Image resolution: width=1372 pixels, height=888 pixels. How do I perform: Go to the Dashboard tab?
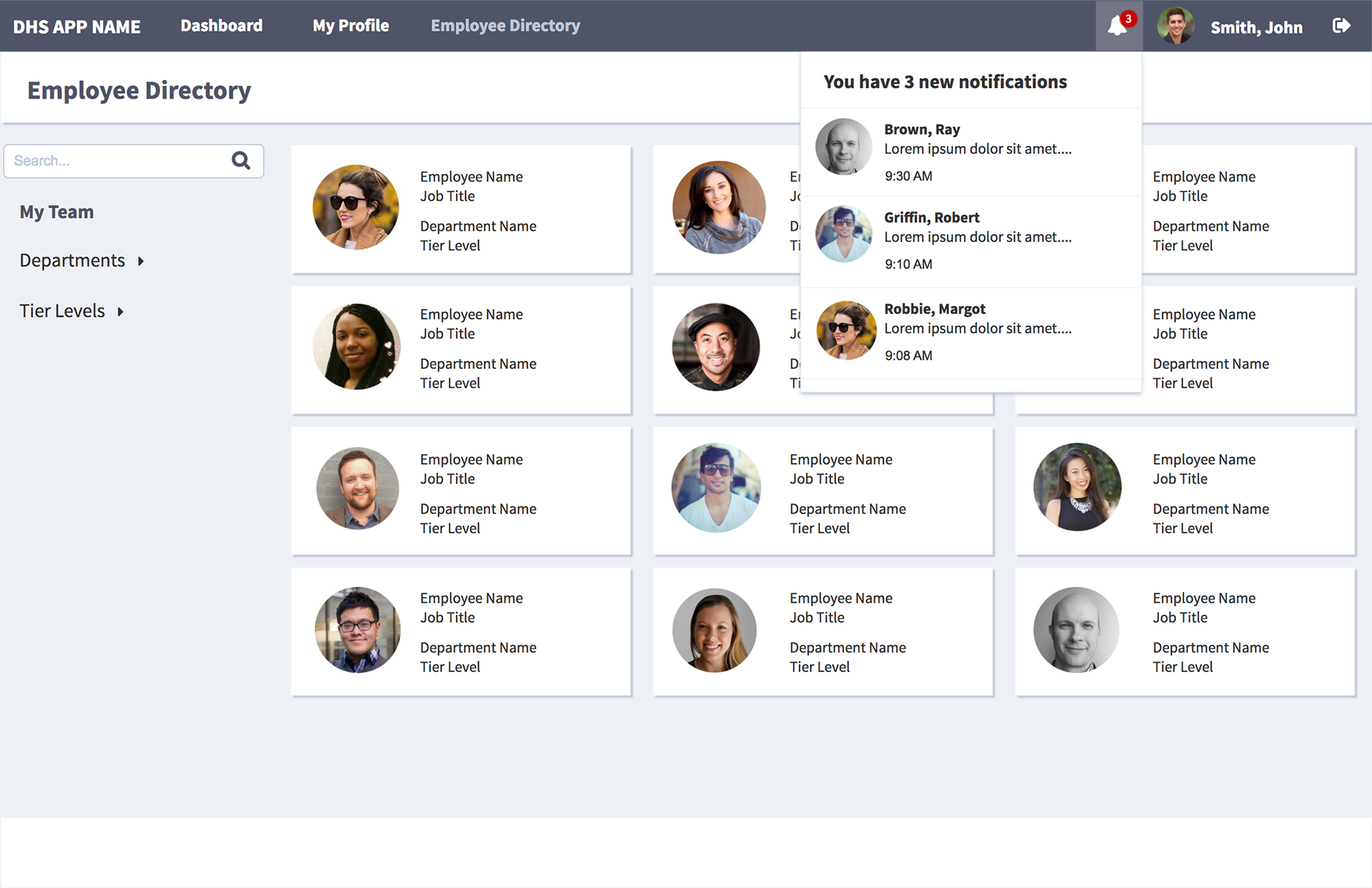click(222, 26)
